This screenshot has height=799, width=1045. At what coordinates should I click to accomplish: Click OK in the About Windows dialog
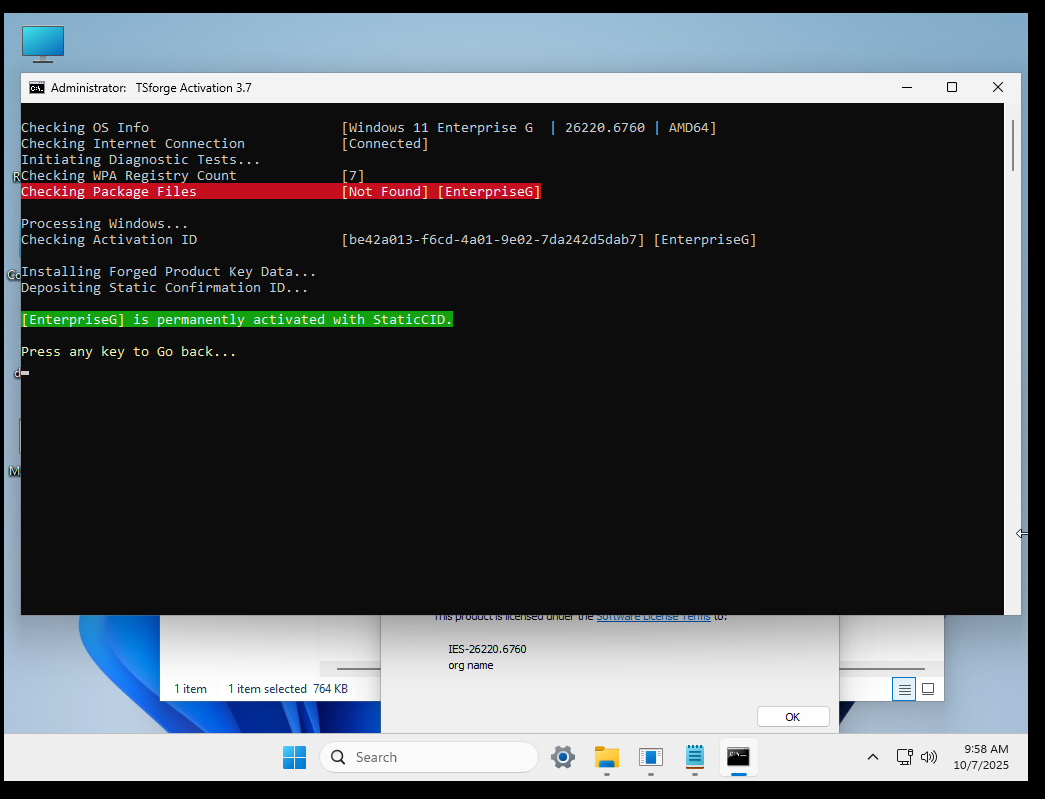point(793,717)
